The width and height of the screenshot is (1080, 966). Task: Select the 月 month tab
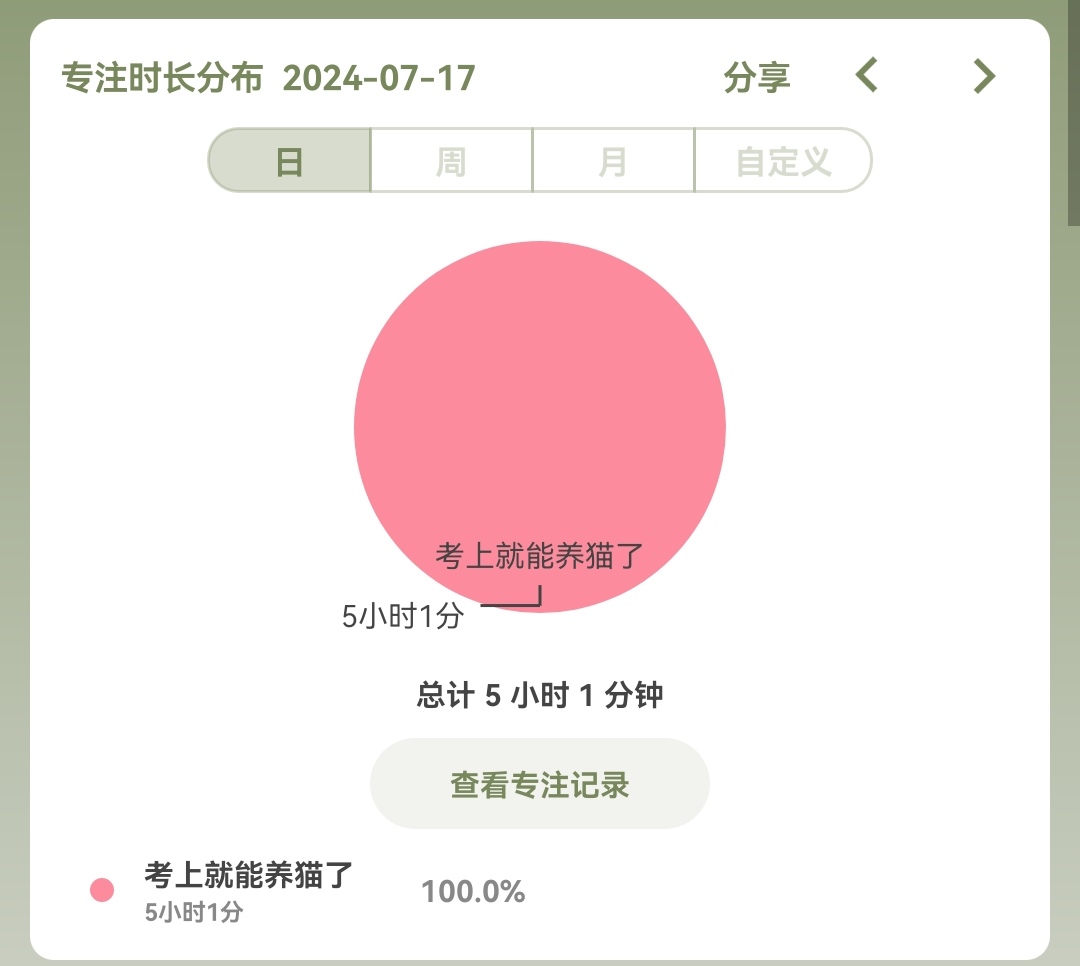[x=613, y=160]
